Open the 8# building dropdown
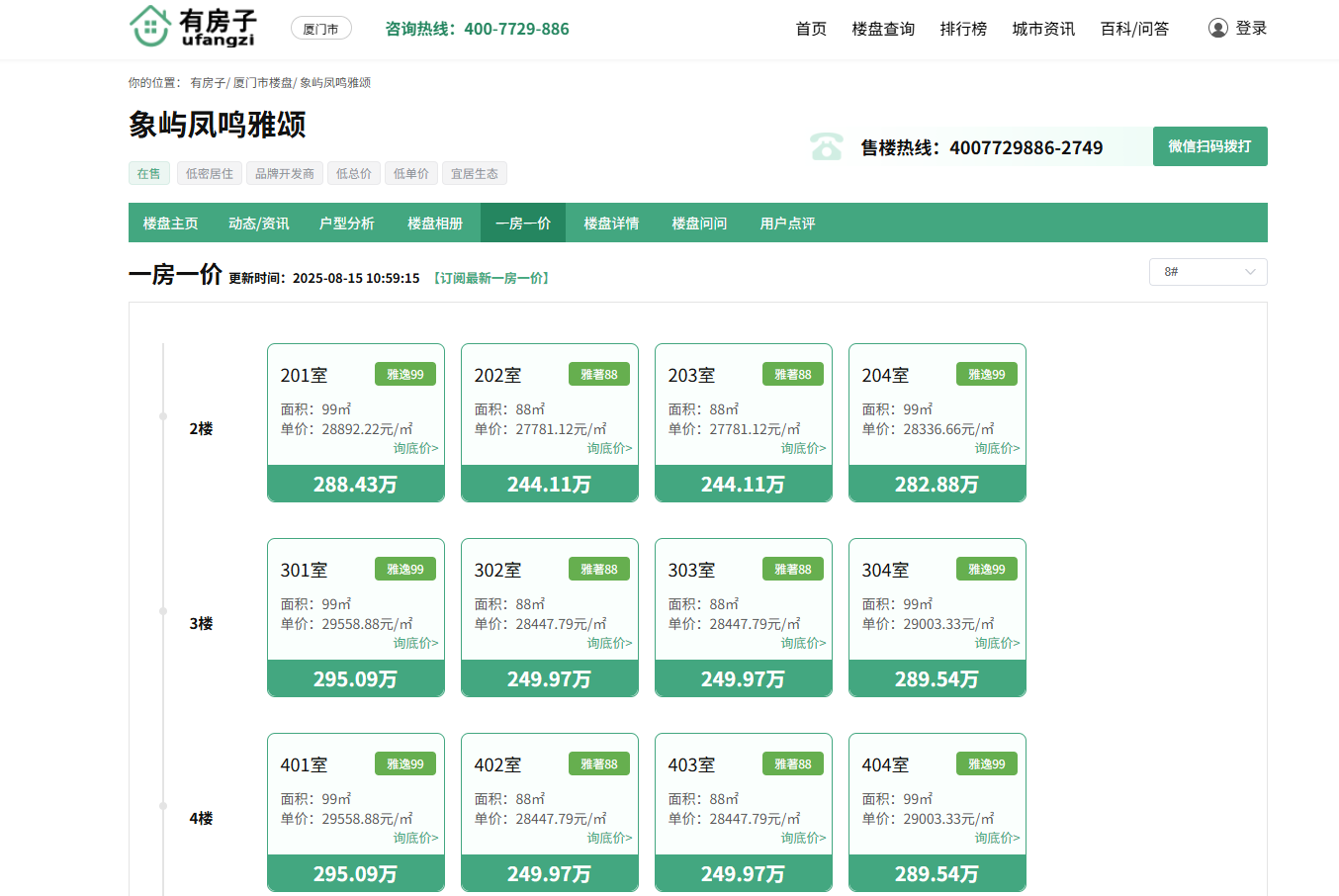This screenshot has width=1339, height=896. pos(1208,272)
